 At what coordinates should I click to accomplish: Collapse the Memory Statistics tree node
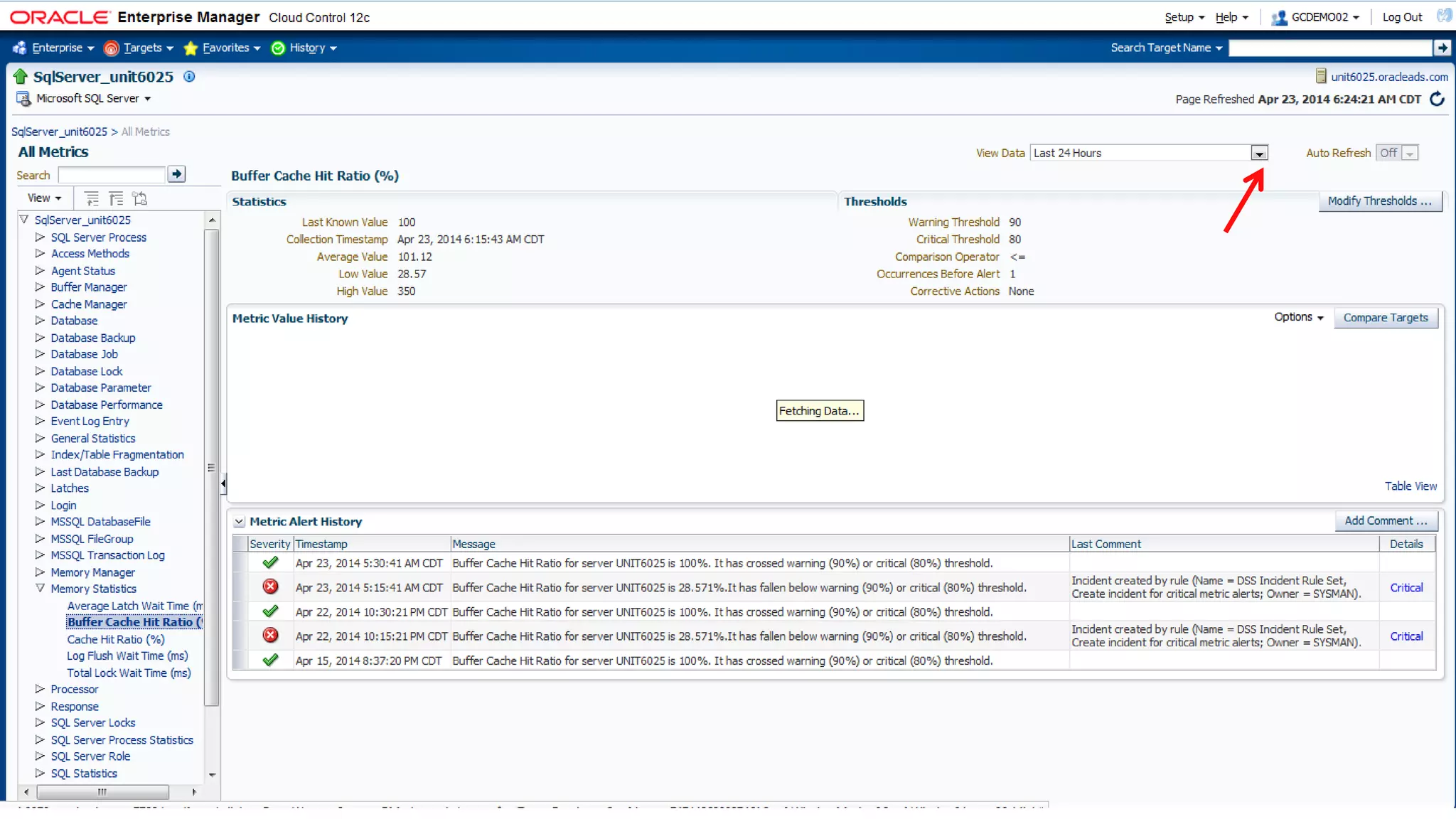tap(40, 588)
